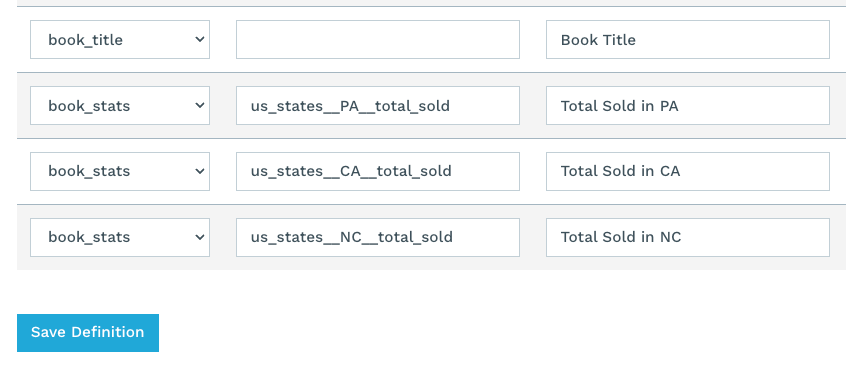Click the us_states__CA__total_sold input field
The image size is (846, 366).
[x=378, y=171]
